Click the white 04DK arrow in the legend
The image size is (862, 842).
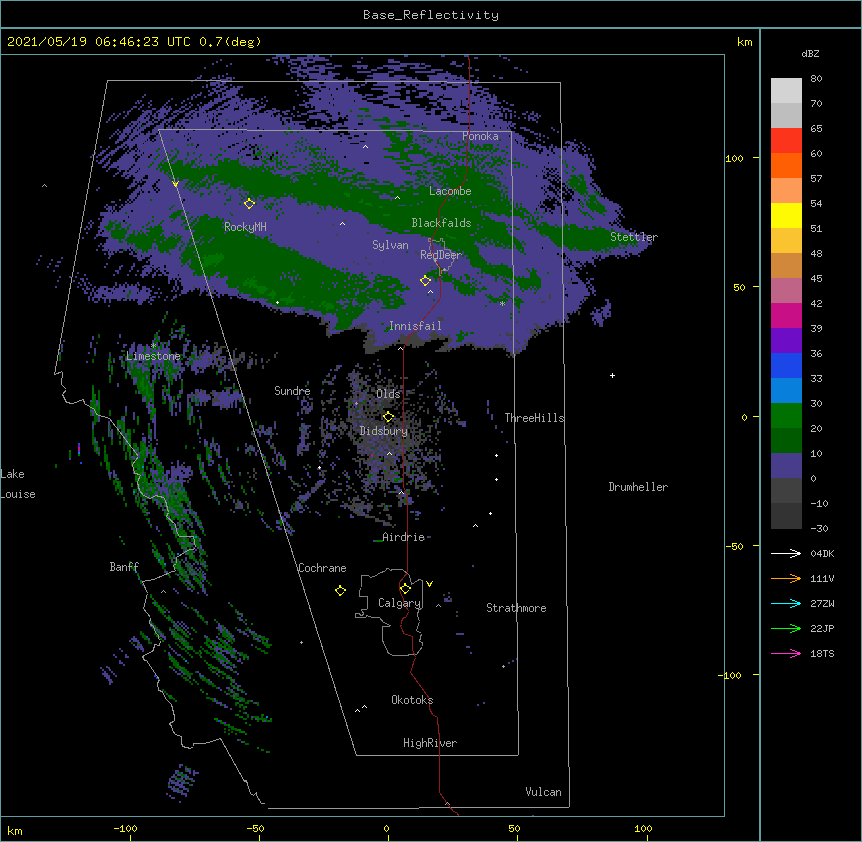(786, 553)
